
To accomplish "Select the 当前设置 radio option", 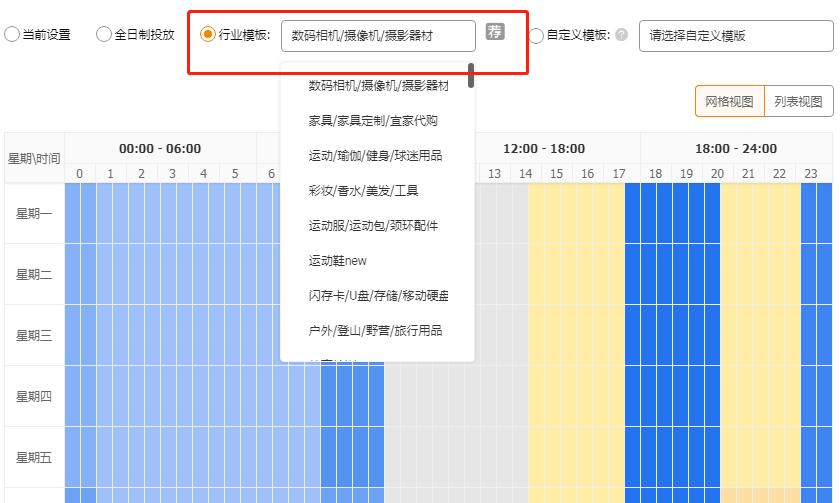I will click(12, 35).
